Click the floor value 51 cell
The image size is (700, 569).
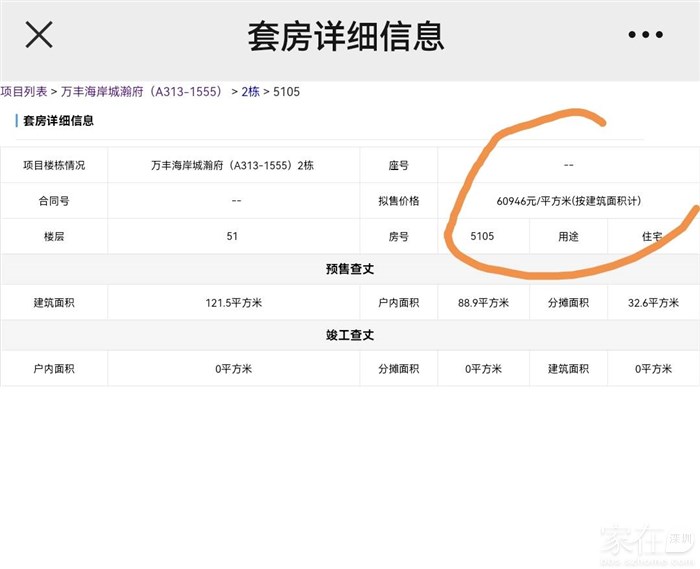tap(232, 237)
